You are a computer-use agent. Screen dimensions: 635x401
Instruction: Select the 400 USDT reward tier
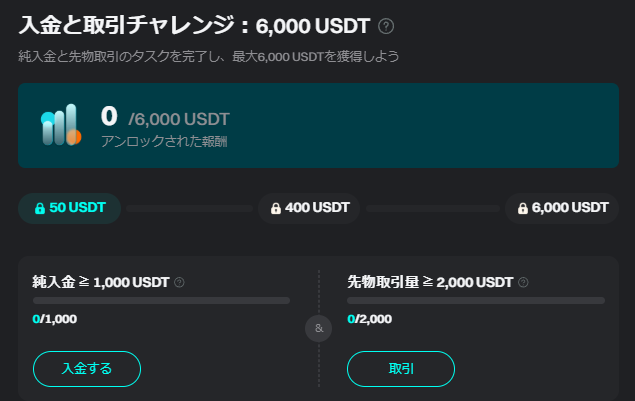[x=309, y=208]
